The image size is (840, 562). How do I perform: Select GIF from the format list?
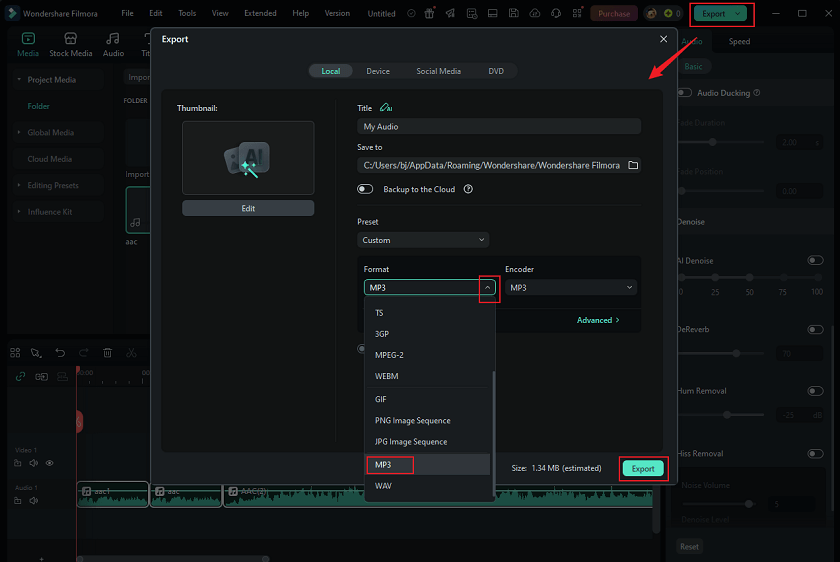pos(427,399)
